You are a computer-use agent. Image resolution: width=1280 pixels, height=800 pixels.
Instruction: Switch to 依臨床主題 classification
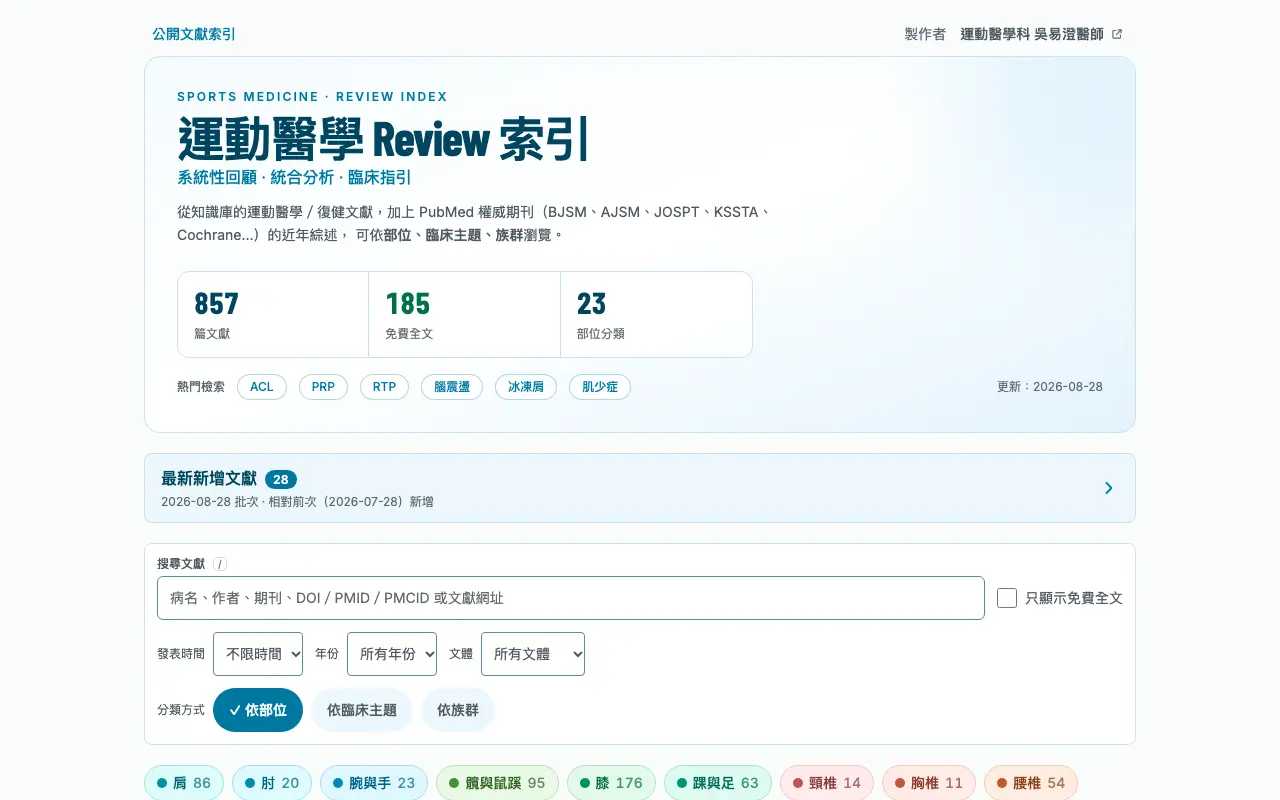pos(362,710)
